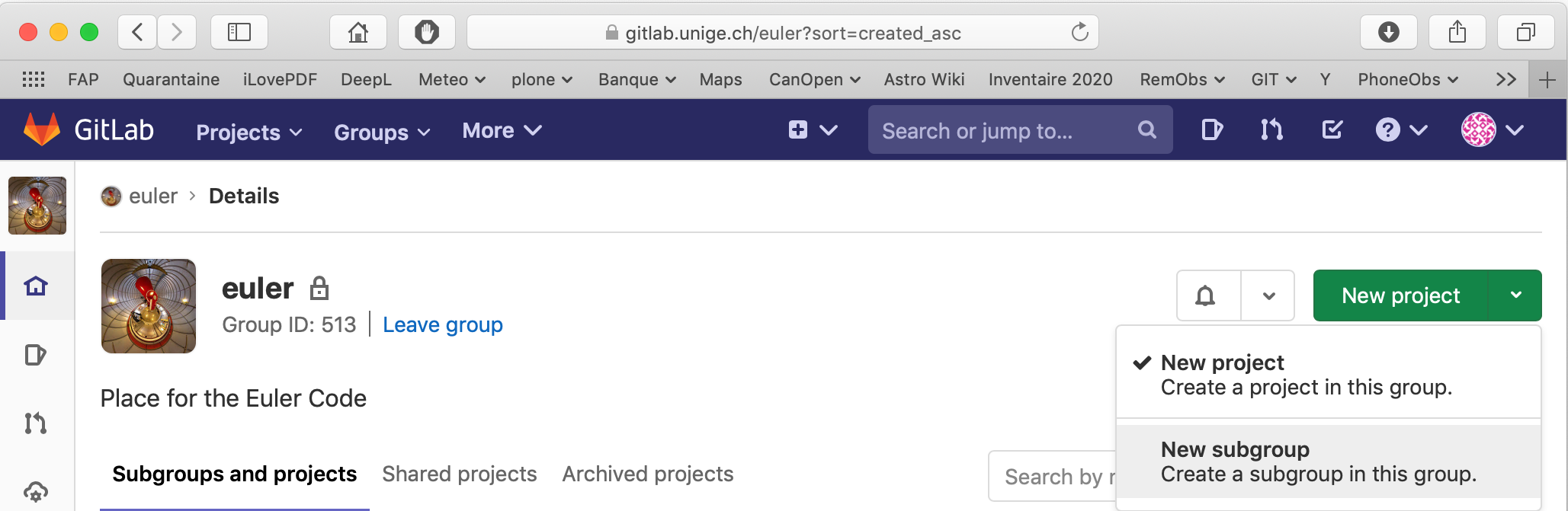Open the notification level dropdown arrow
Screen dimensions: 1568x511
(1268, 295)
